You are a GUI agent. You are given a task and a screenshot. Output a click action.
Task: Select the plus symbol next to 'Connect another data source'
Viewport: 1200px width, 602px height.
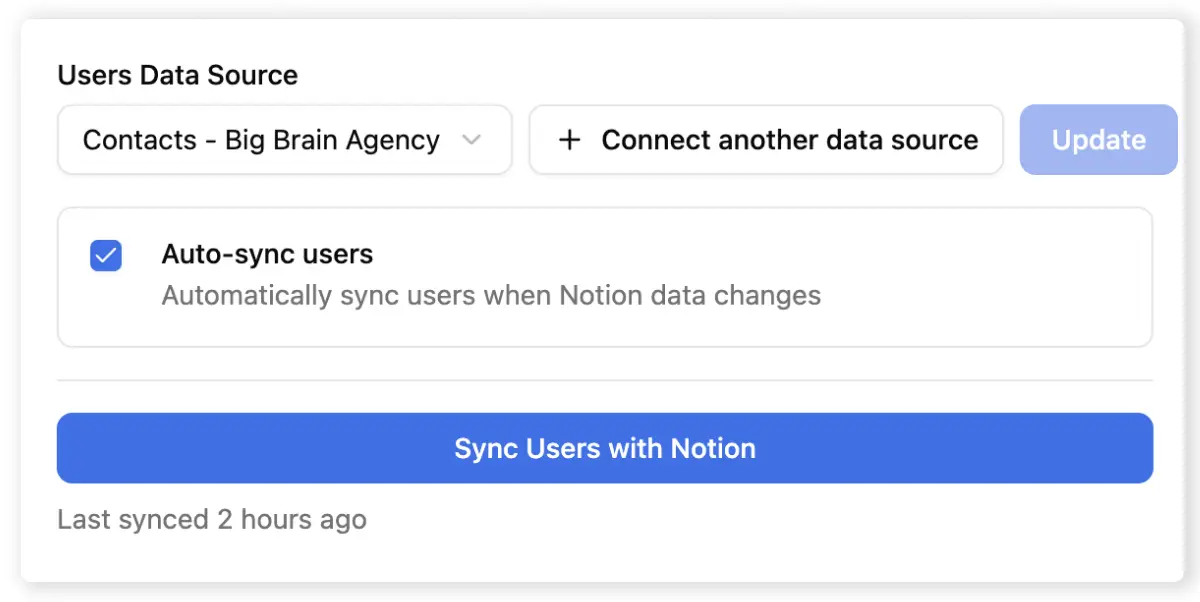569,140
